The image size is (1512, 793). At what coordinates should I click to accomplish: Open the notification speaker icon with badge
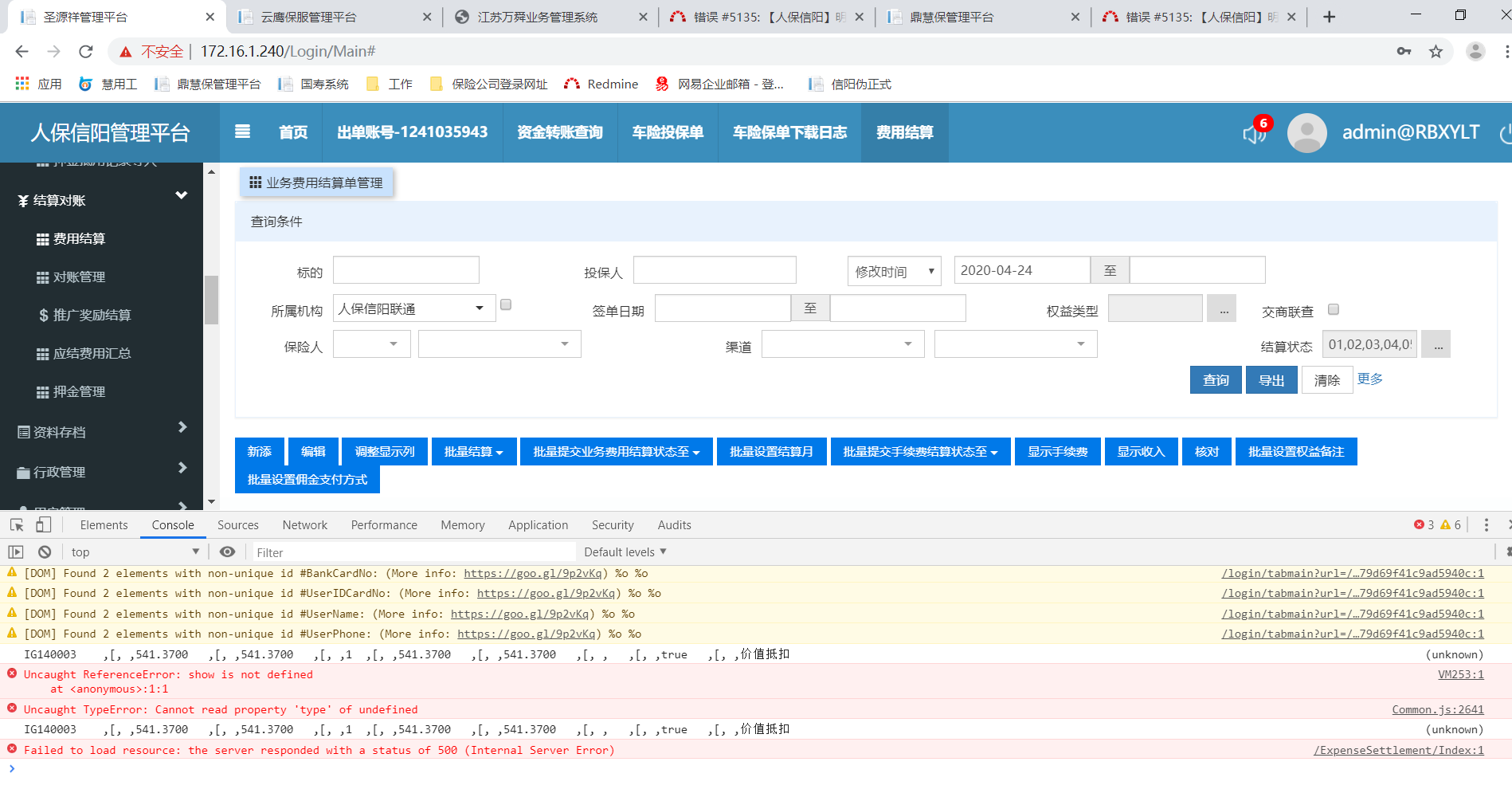coord(1255,132)
